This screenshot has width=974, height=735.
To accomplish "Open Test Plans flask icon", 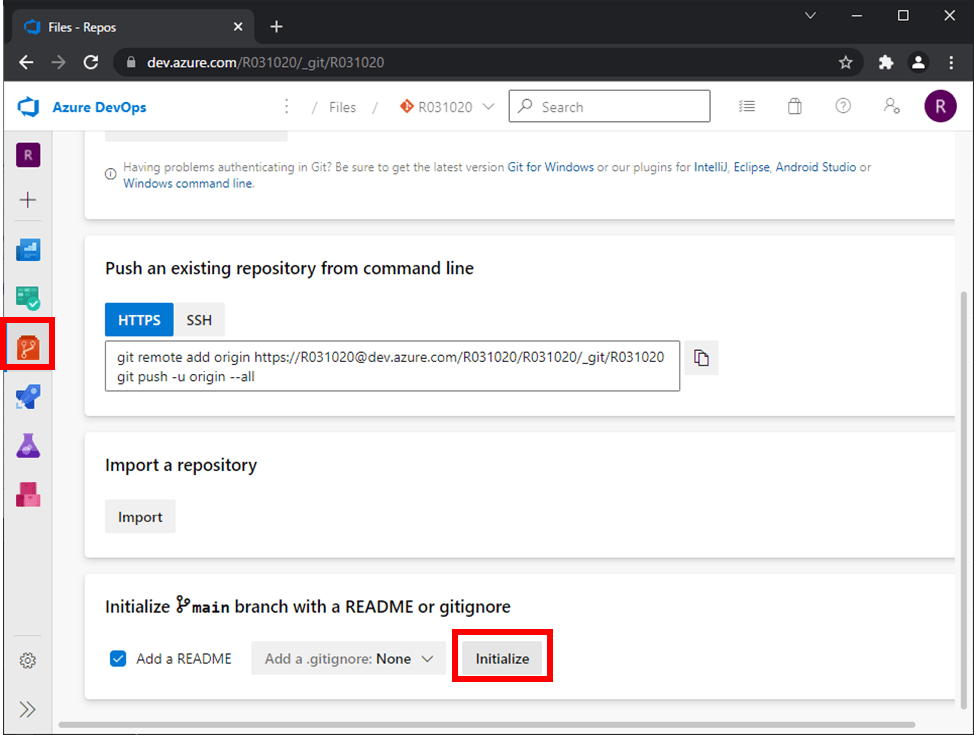I will (x=28, y=446).
